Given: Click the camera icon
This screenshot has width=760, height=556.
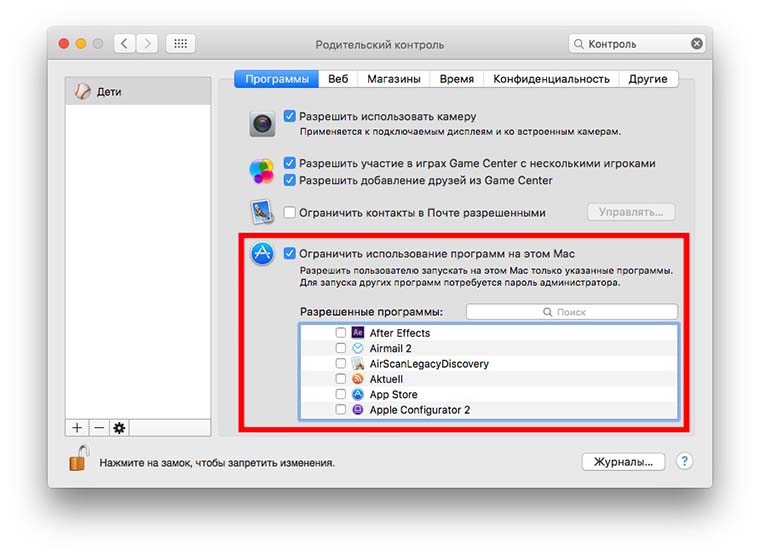Looking at the screenshot, I should point(262,124).
